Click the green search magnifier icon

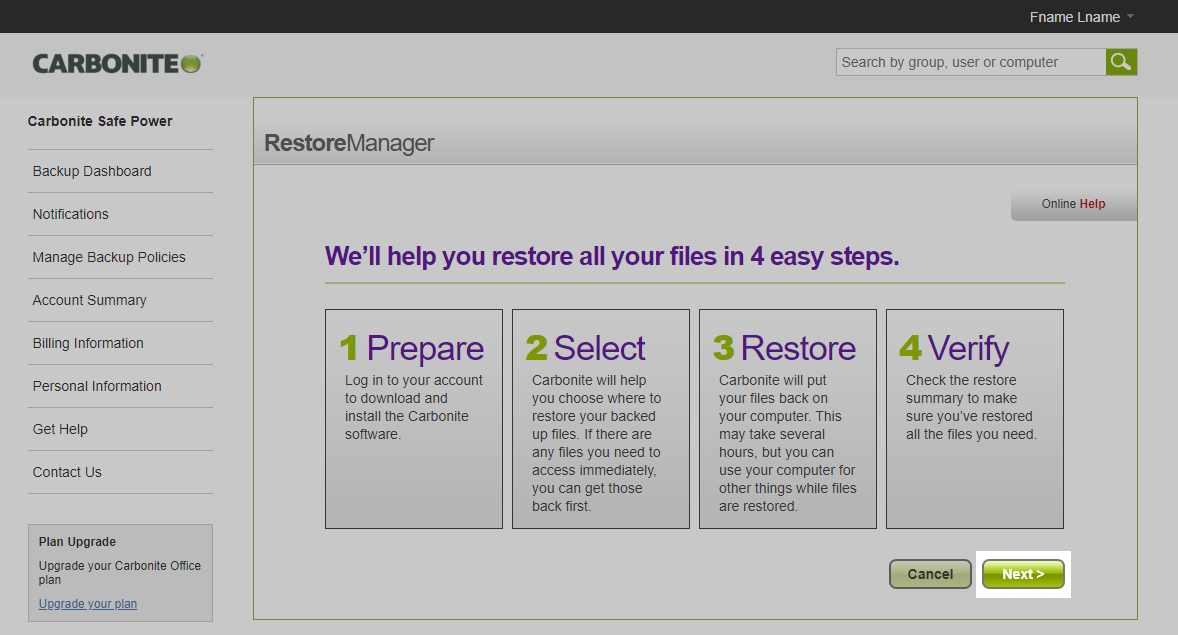click(x=1121, y=62)
